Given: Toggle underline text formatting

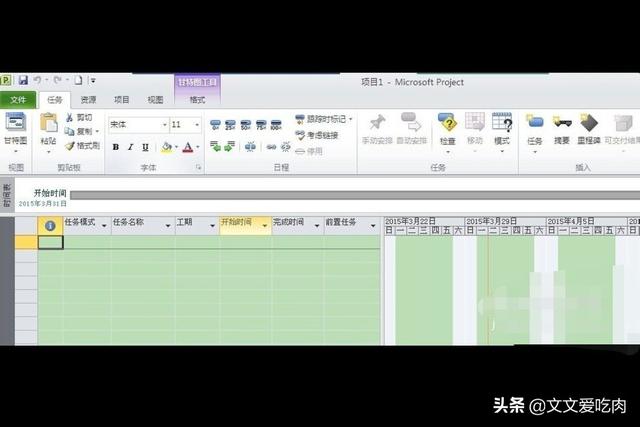Looking at the screenshot, I should coord(145,147).
